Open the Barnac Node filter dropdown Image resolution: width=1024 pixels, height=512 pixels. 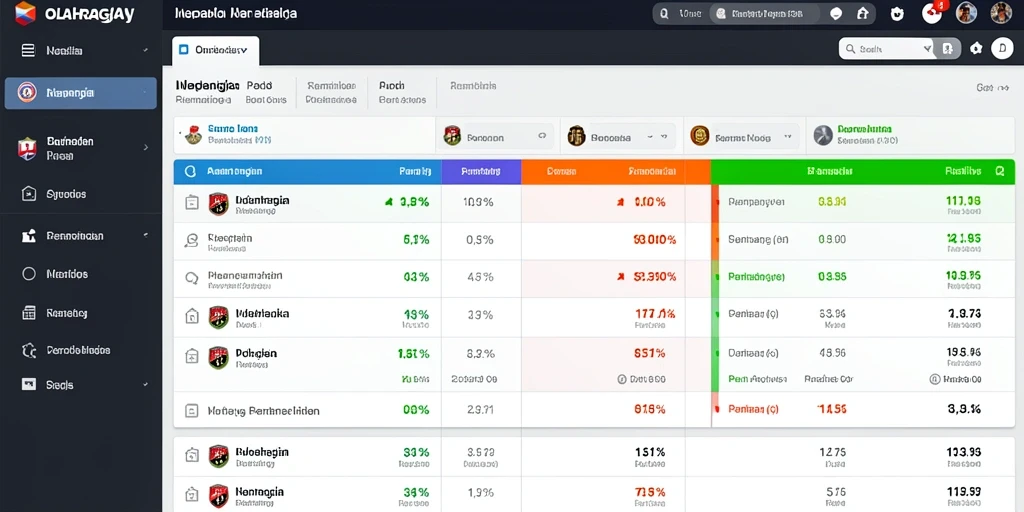(x=744, y=137)
